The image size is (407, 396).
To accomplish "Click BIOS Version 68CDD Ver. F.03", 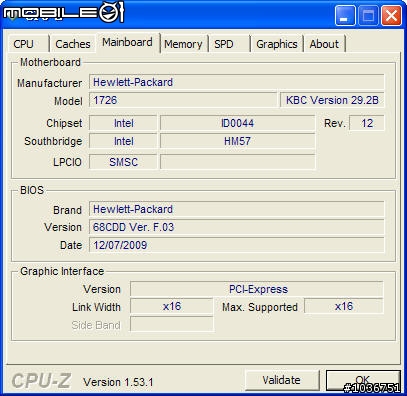I will (x=237, y=227).
